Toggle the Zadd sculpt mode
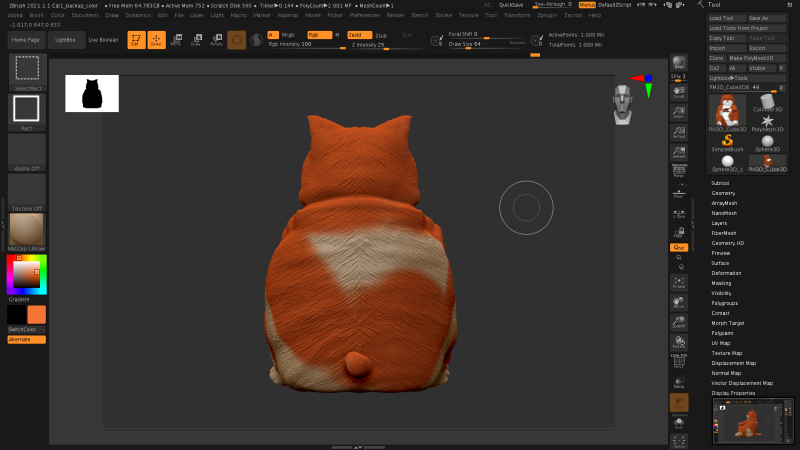 359,35
